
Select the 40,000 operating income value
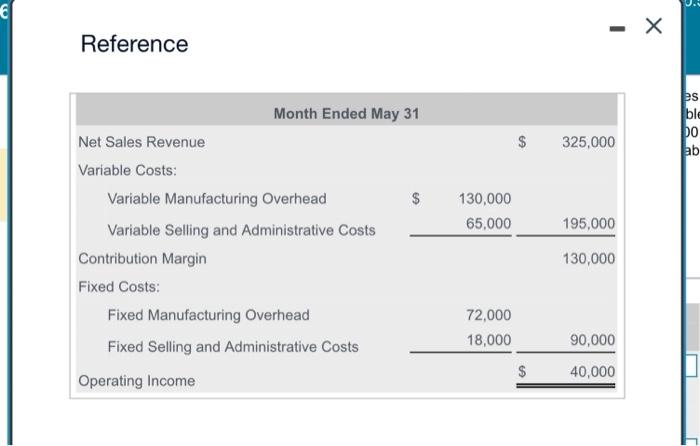point(592,371)
